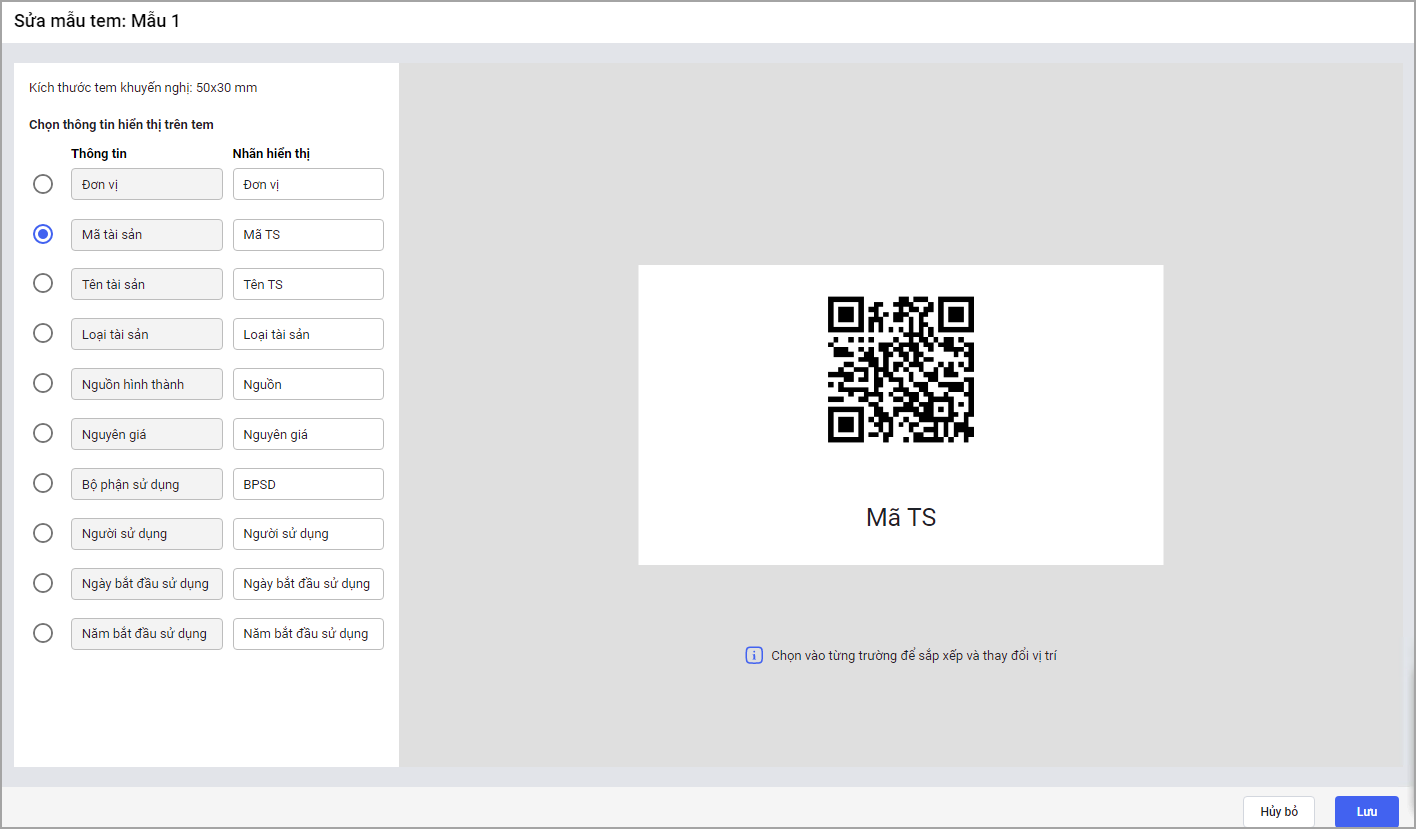The width and height of the screenshot is (1416, 829).
Task: Click the Lưu button
Action: coord(1367,811)
